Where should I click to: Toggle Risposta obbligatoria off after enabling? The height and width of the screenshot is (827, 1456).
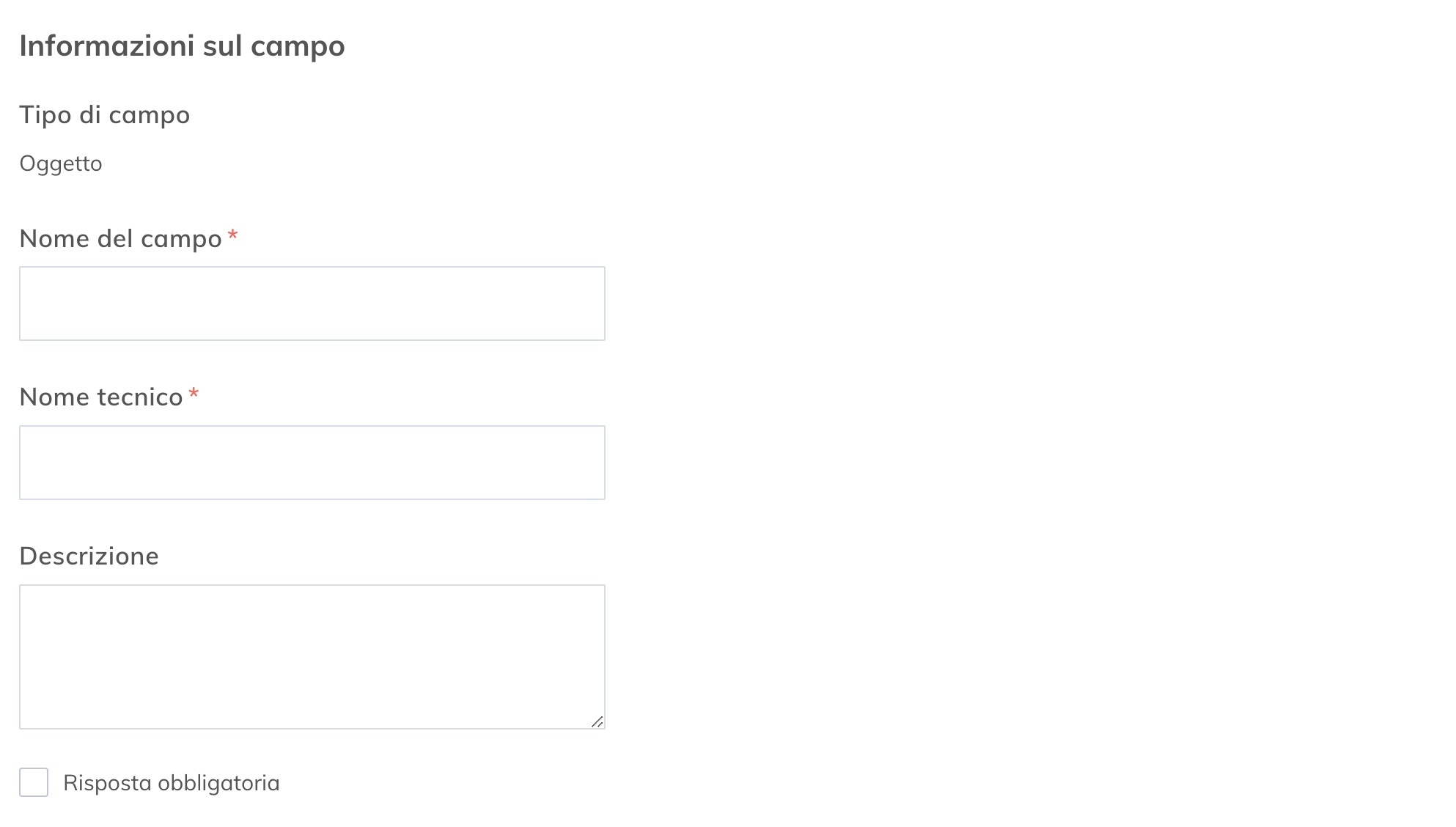[x=32, y=782]
